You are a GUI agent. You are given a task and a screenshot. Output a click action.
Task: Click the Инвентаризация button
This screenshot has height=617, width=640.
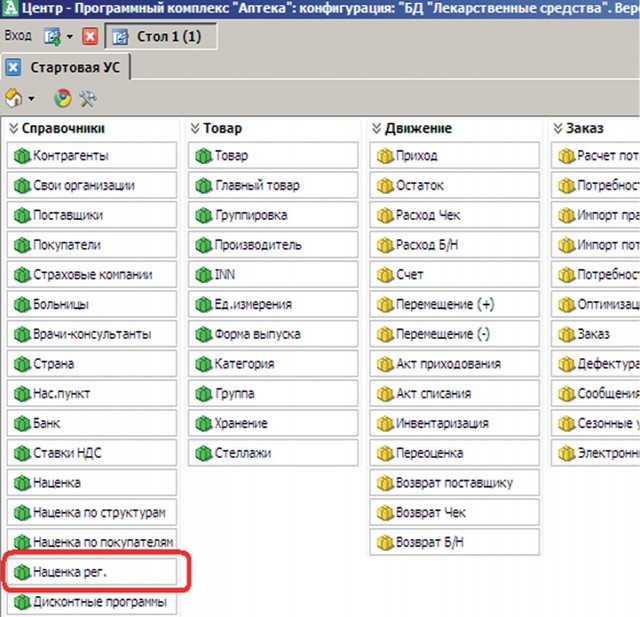(x=455, y=423)
